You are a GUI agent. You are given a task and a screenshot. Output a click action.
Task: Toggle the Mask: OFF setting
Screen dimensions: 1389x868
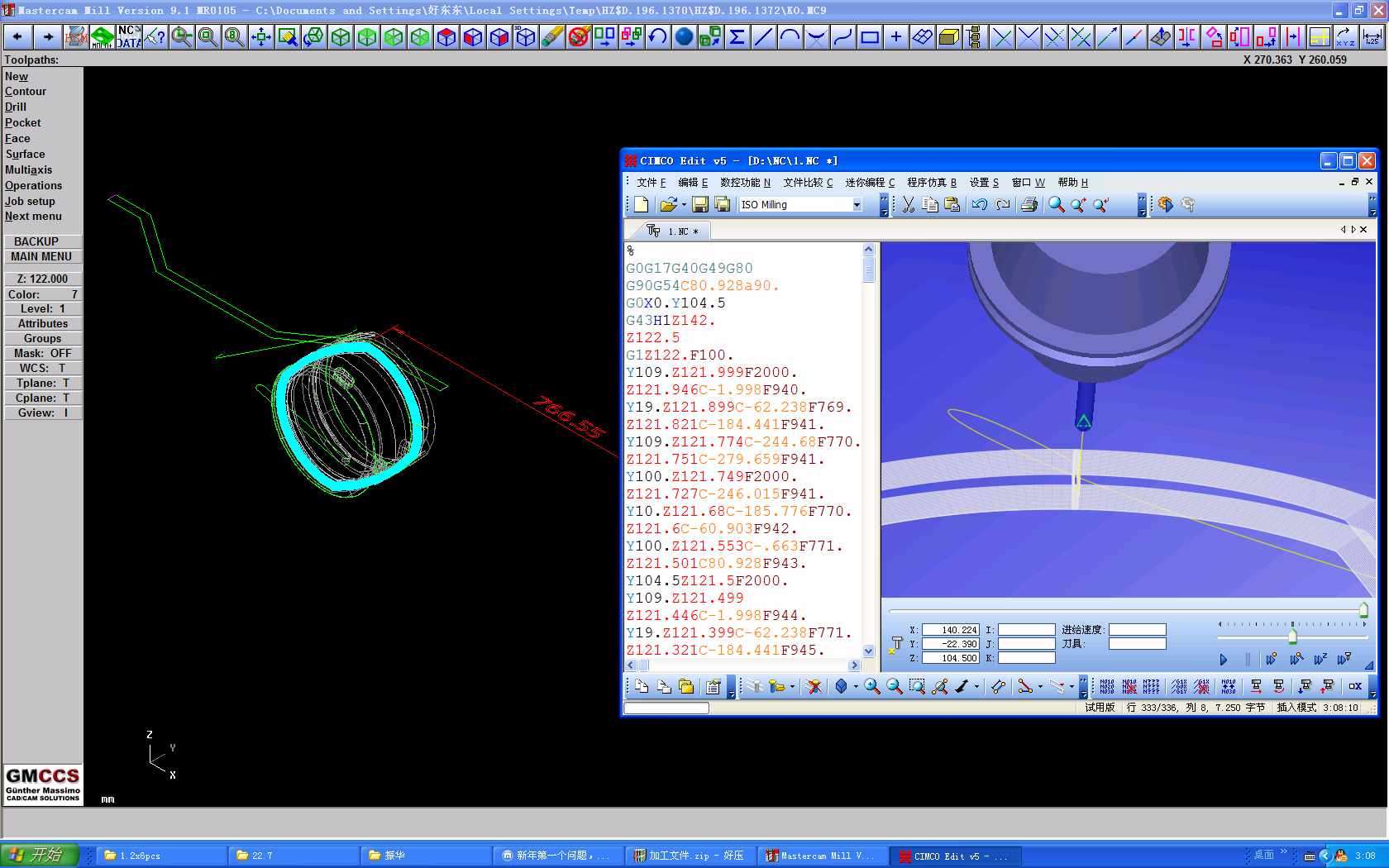[x=43, y=353]
